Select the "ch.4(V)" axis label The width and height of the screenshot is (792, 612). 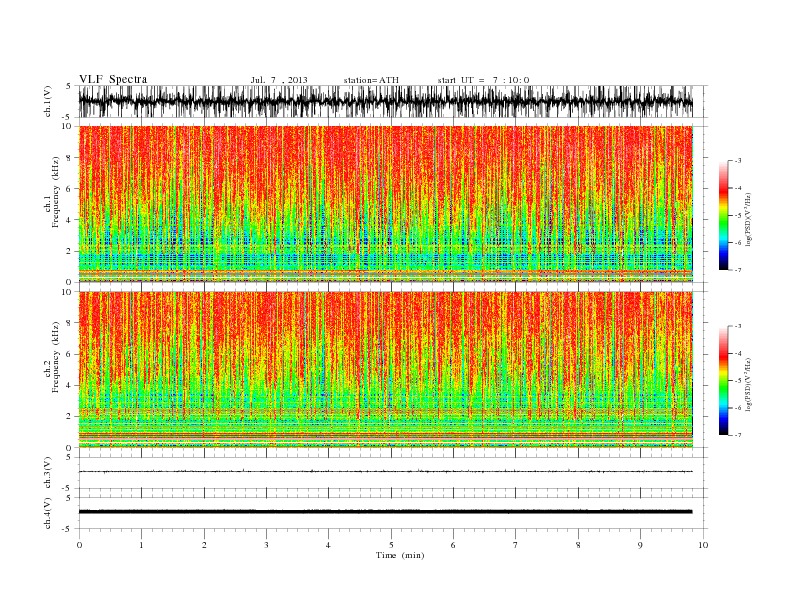click(48, 513)
